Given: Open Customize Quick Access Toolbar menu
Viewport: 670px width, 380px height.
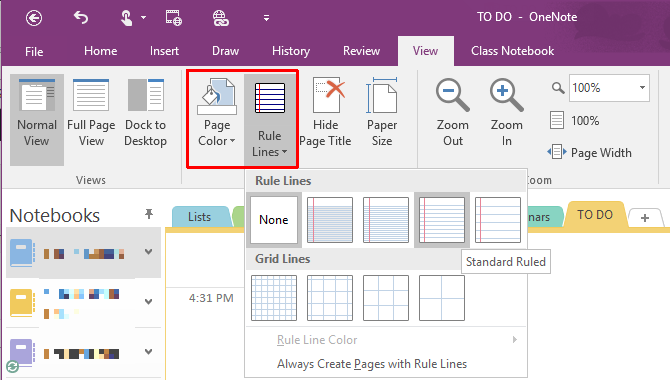Looking at the screenshot, I should click(266, 18).
